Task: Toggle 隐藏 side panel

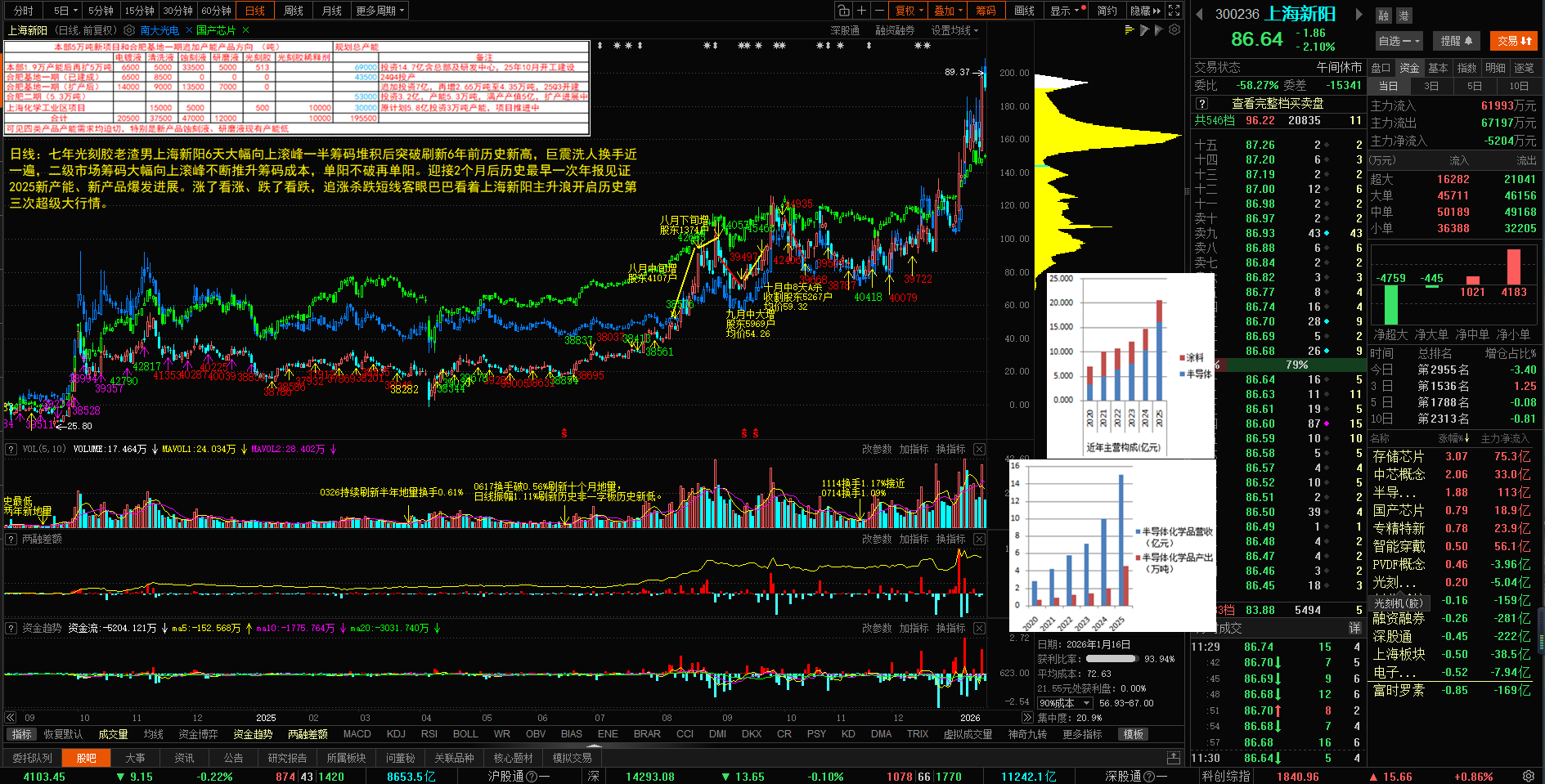Action: (1145, 11)
